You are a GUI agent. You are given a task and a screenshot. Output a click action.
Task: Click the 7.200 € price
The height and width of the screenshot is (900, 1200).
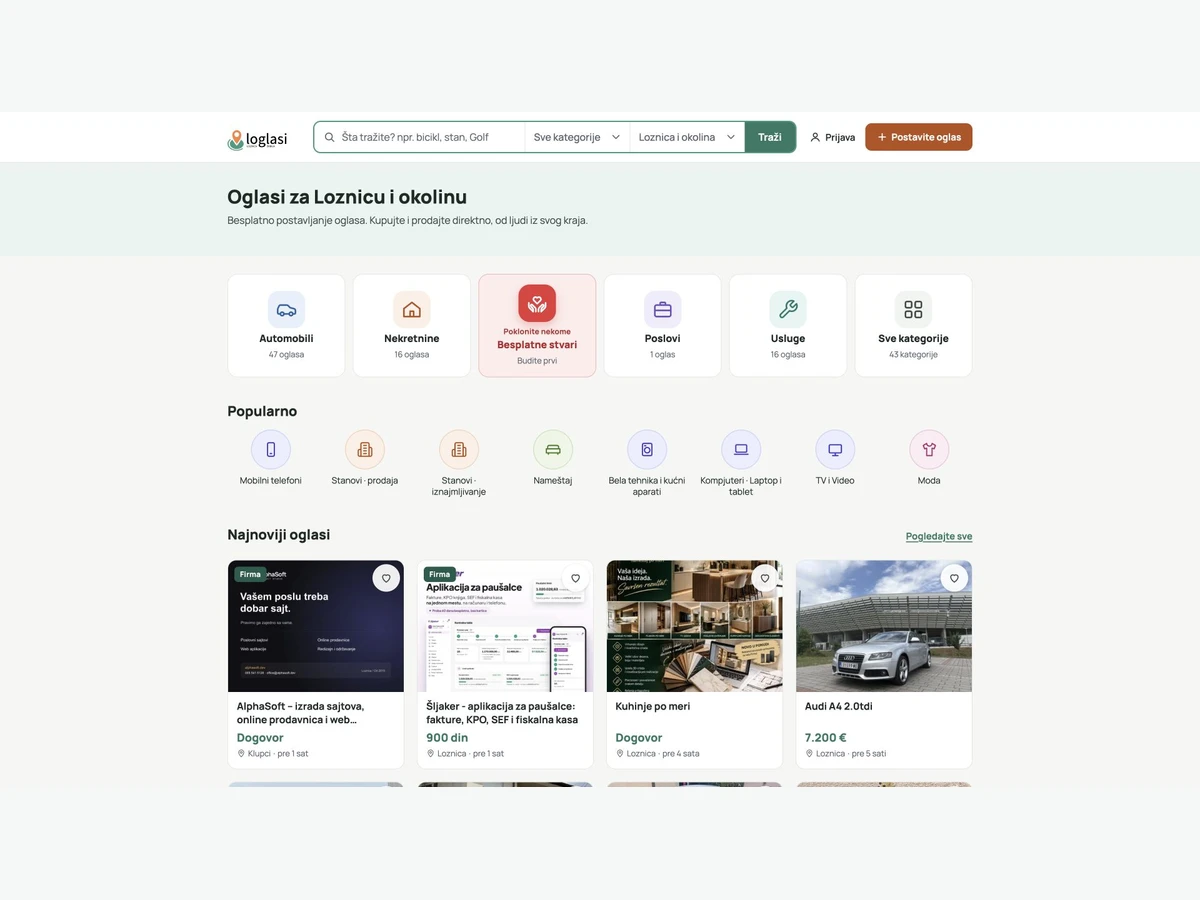[826, 738]
